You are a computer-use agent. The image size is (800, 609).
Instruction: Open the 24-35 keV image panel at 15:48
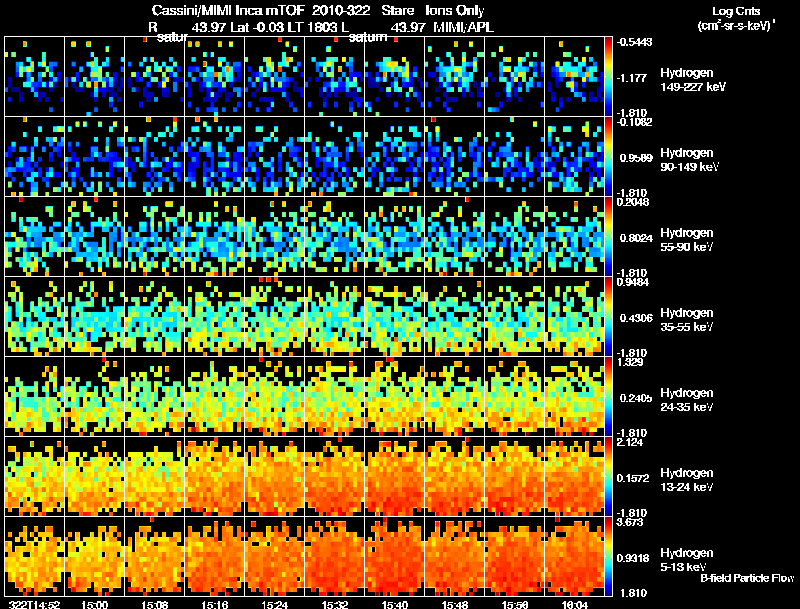[455, 397]
